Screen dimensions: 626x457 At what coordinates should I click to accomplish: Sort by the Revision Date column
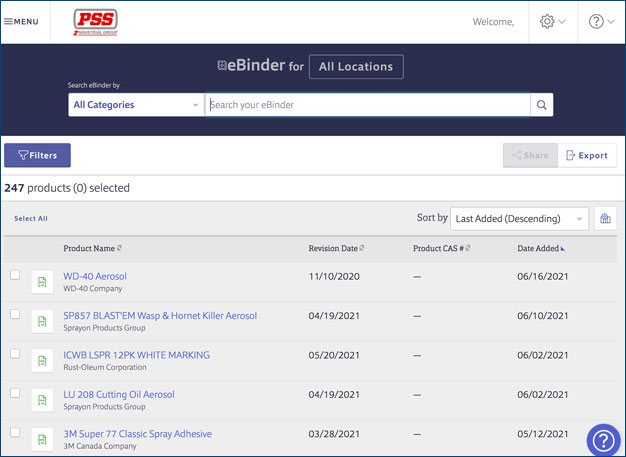(336, 248)
